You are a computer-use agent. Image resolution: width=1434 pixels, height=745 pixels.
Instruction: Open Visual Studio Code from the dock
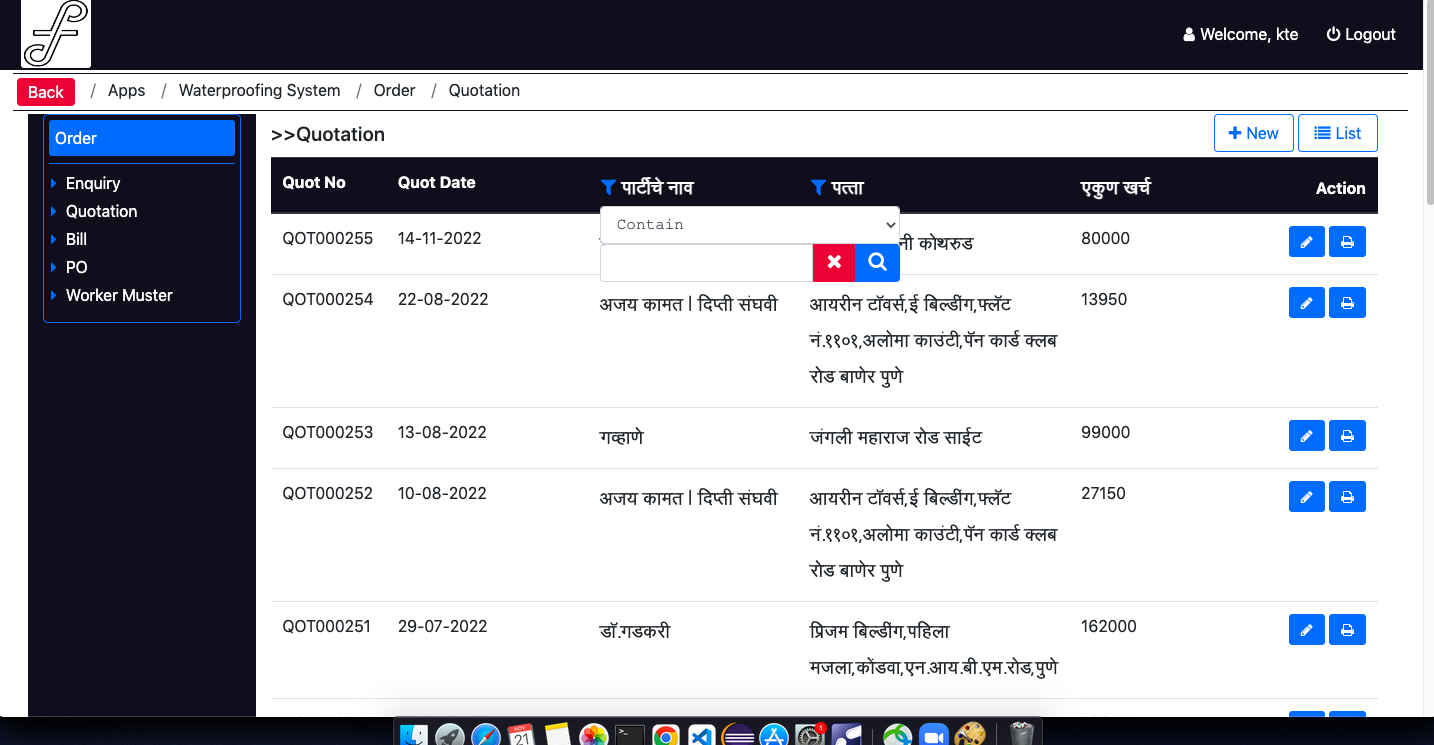coord(702,736)
